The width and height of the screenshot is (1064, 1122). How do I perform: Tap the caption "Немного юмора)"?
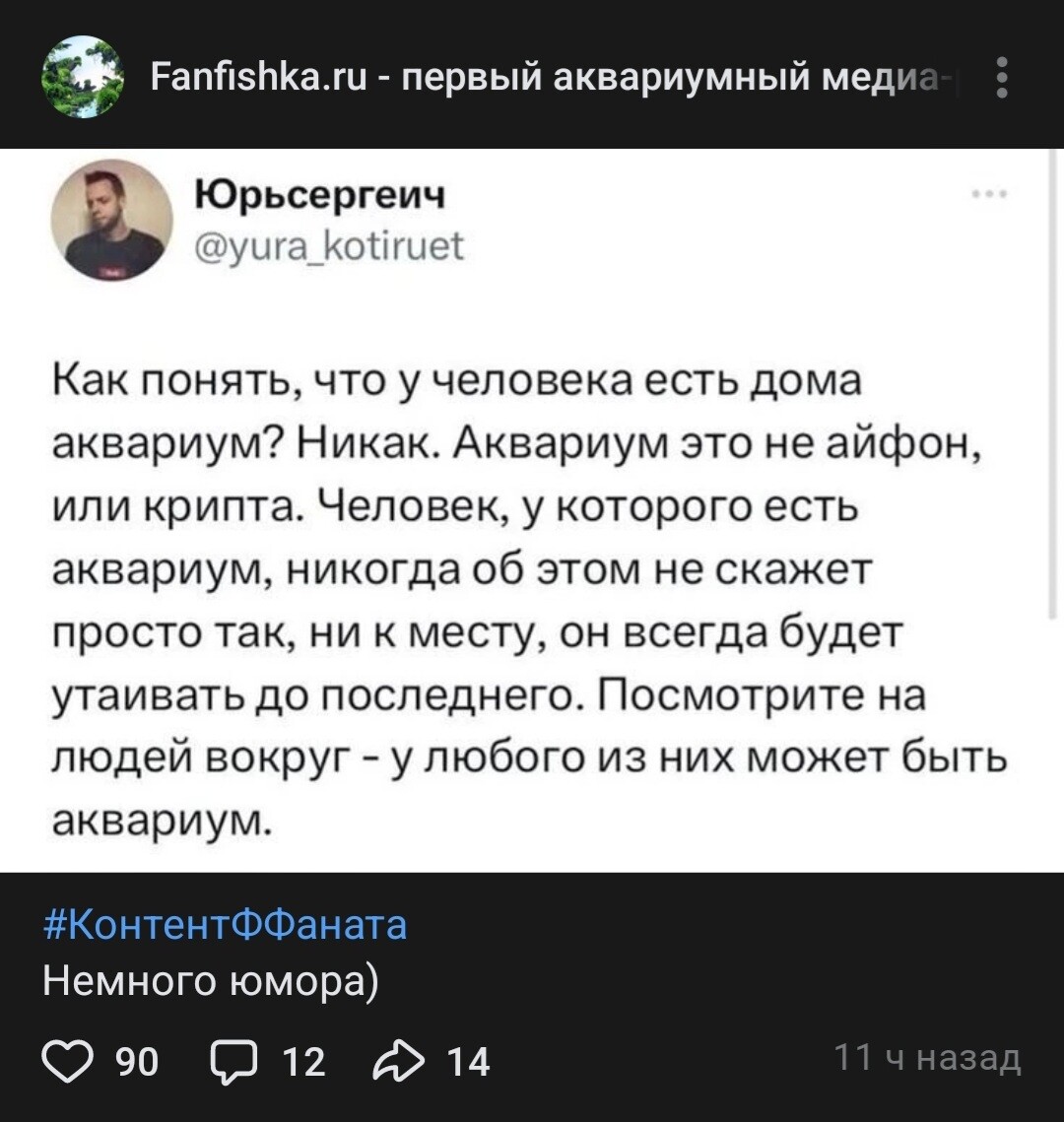click(x=211, y=980)
